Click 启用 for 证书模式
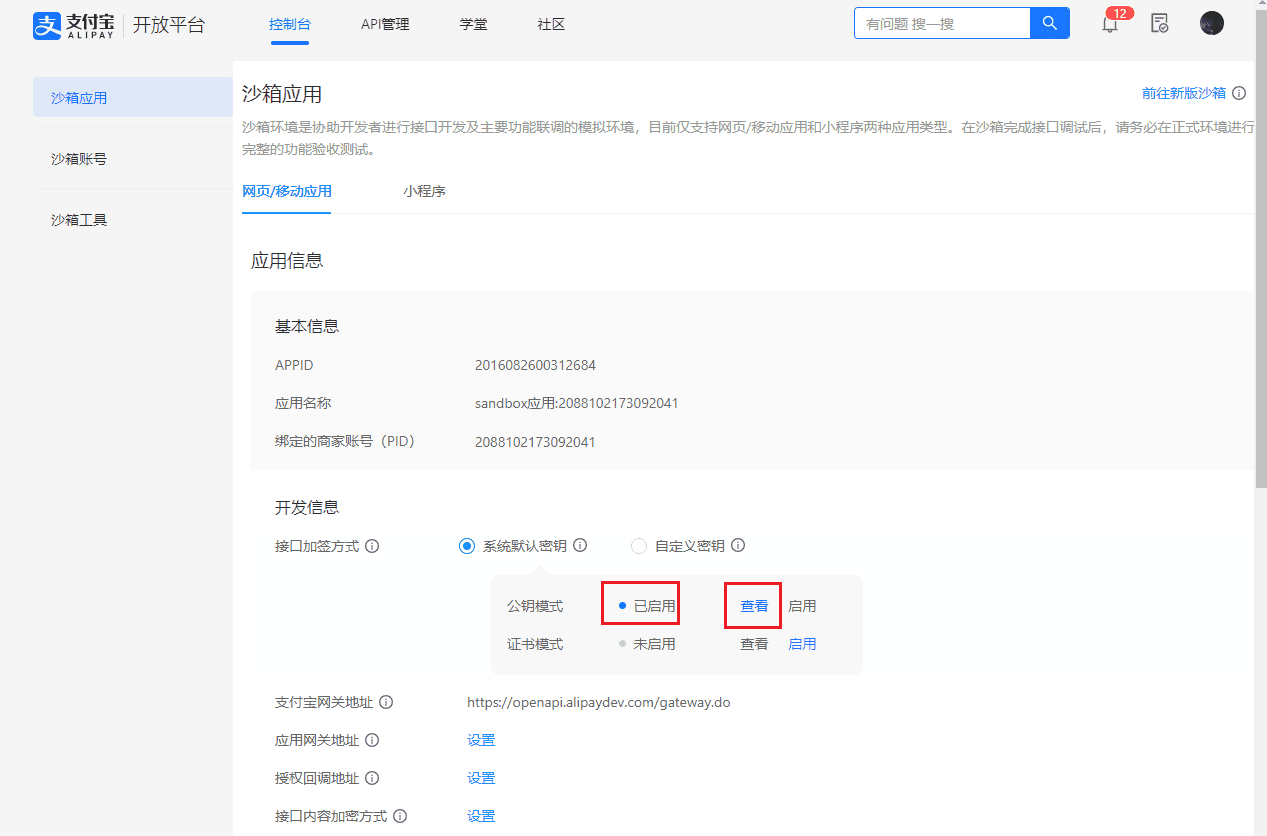Screen dimensions: 1267x836 click(x=802, y=644)
